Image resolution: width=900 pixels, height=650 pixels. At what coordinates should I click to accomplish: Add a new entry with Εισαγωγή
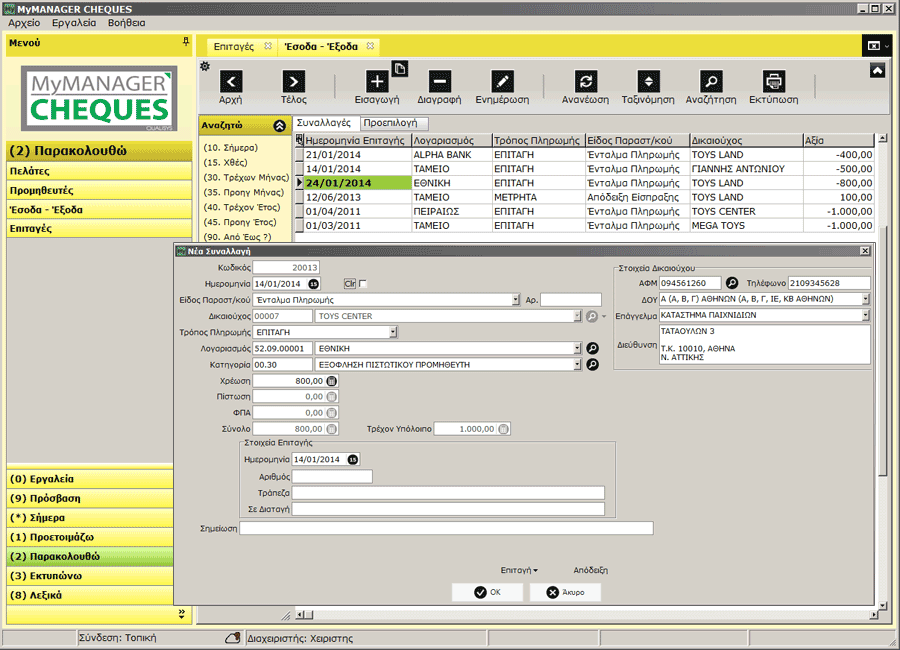point(377,82)
